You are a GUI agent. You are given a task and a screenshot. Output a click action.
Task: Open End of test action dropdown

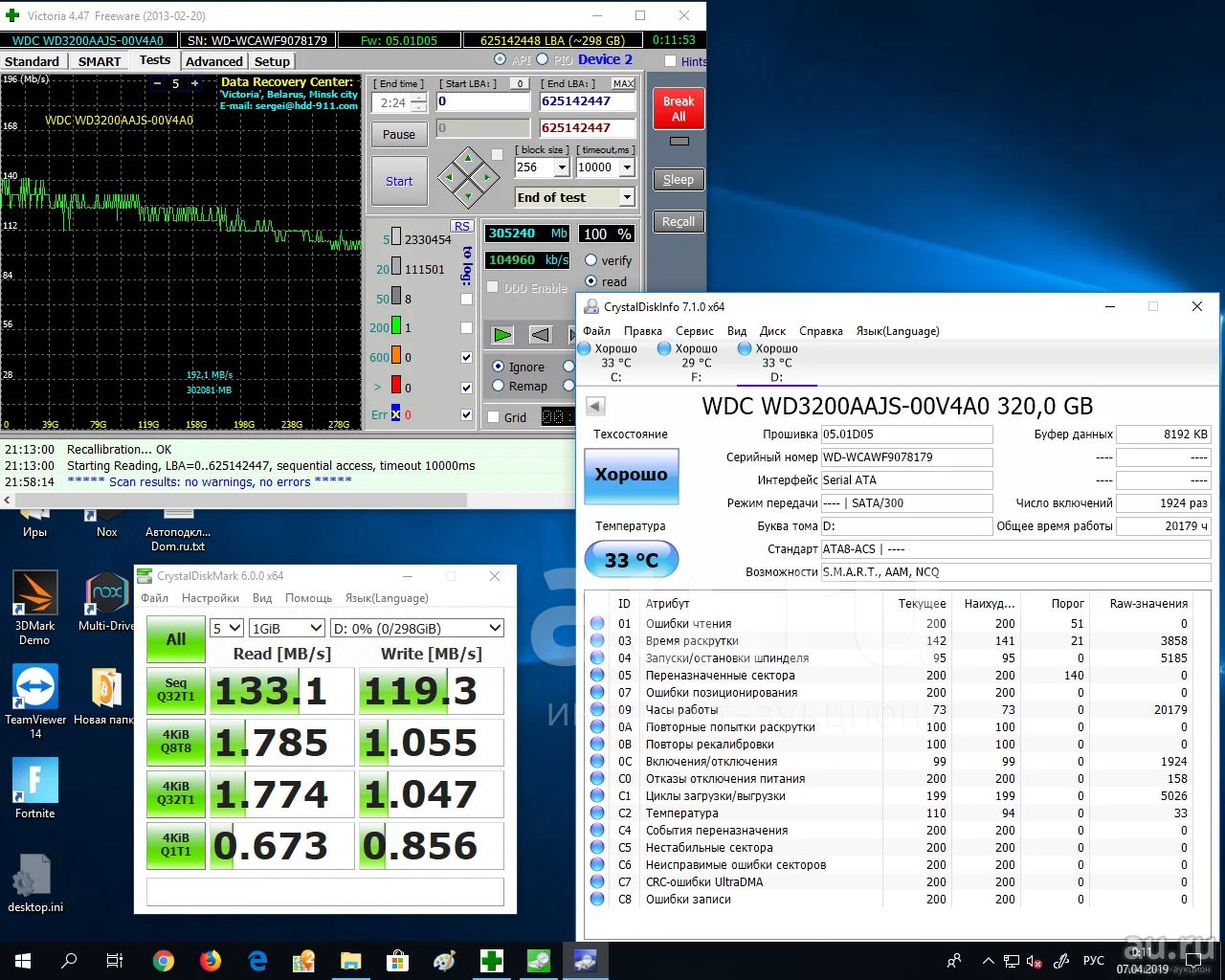627,198
